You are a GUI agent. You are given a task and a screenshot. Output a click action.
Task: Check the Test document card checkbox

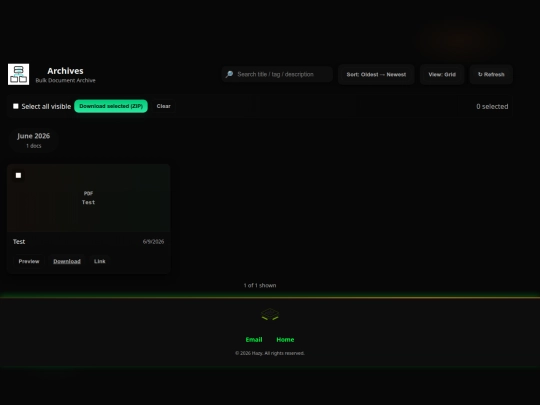tap(19, 175)
